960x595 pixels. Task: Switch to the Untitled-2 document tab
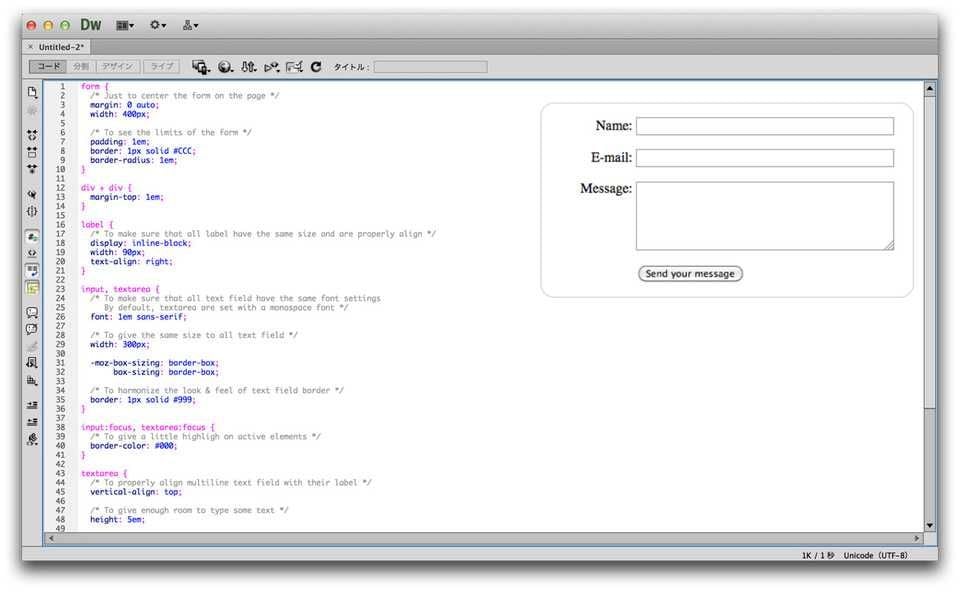pyautogui.click(x=61, y=47)
